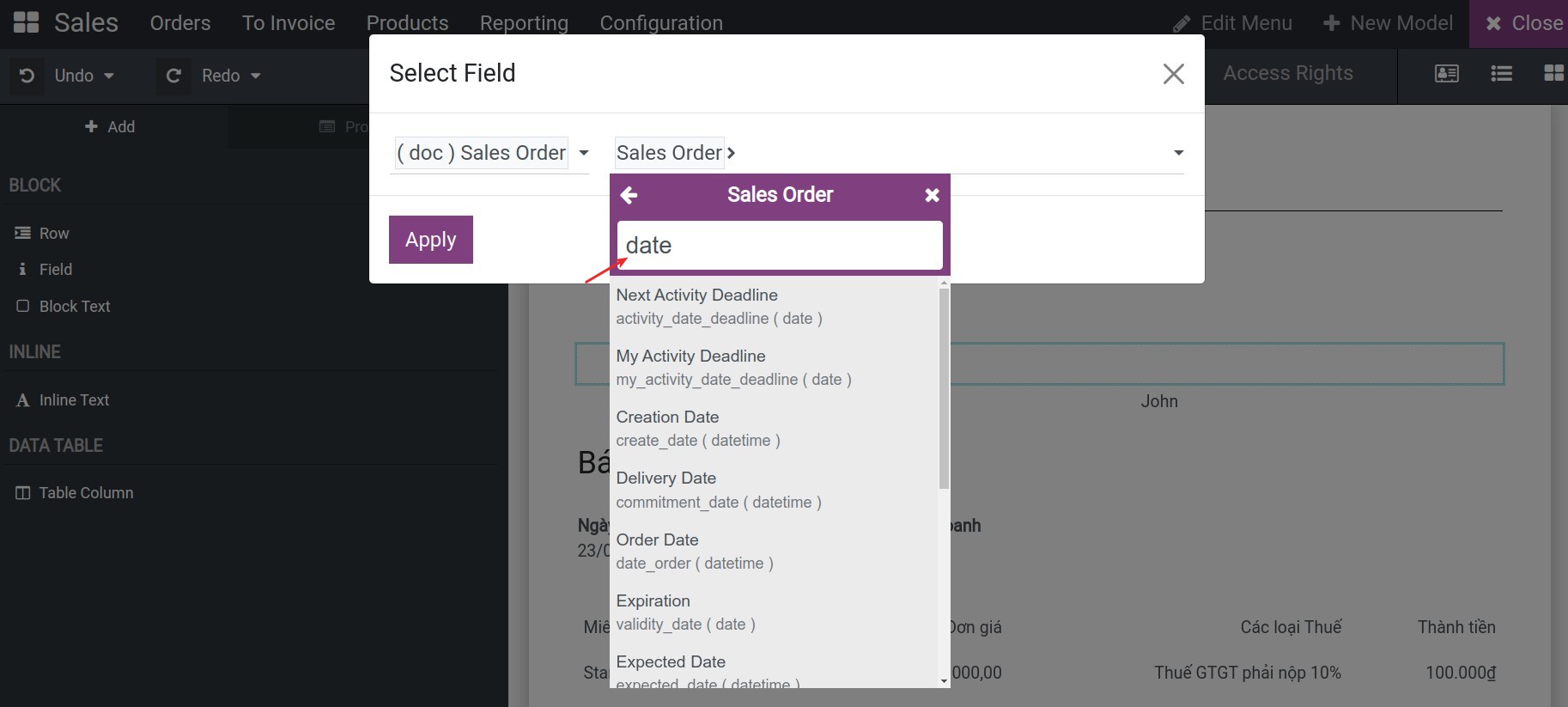This screenshot has width=1568, height=707.
Task: Open the Orders menu
Action: click(180, 23)
